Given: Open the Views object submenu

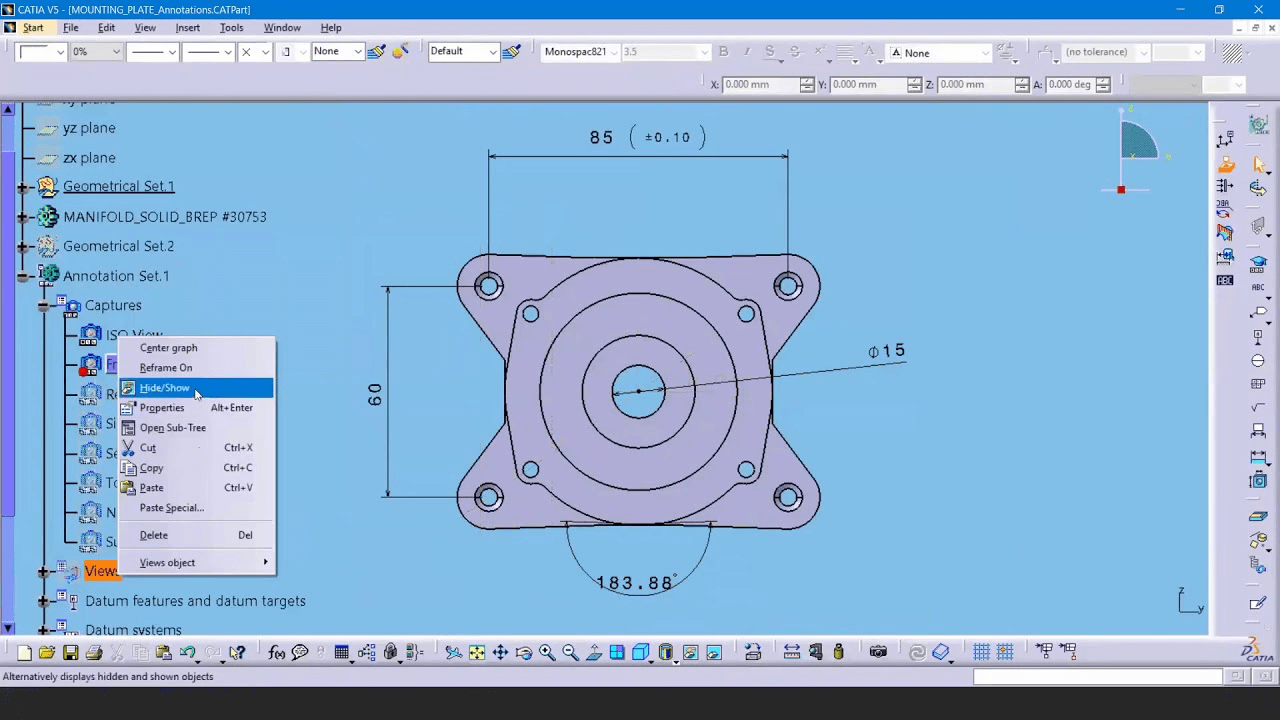Looking at the screenshot, I should click(x=167, y=563).
